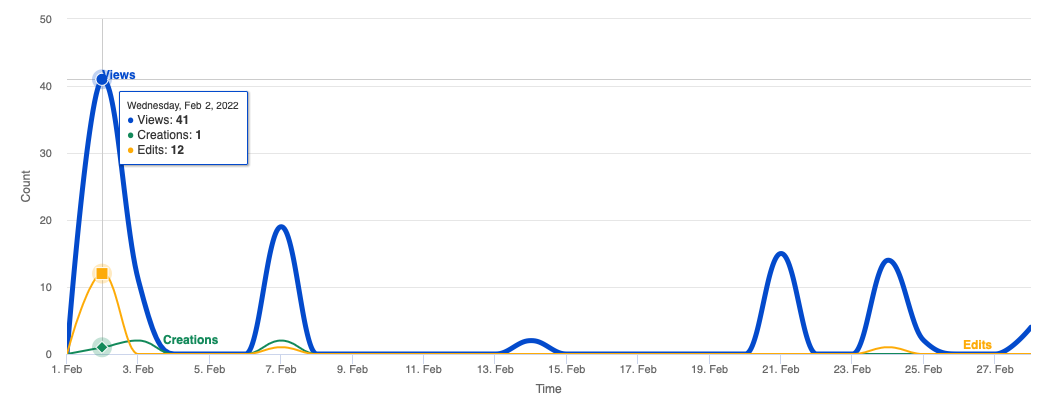
Task: Click the green diamond Creations marker
Action: pos(102,347)
